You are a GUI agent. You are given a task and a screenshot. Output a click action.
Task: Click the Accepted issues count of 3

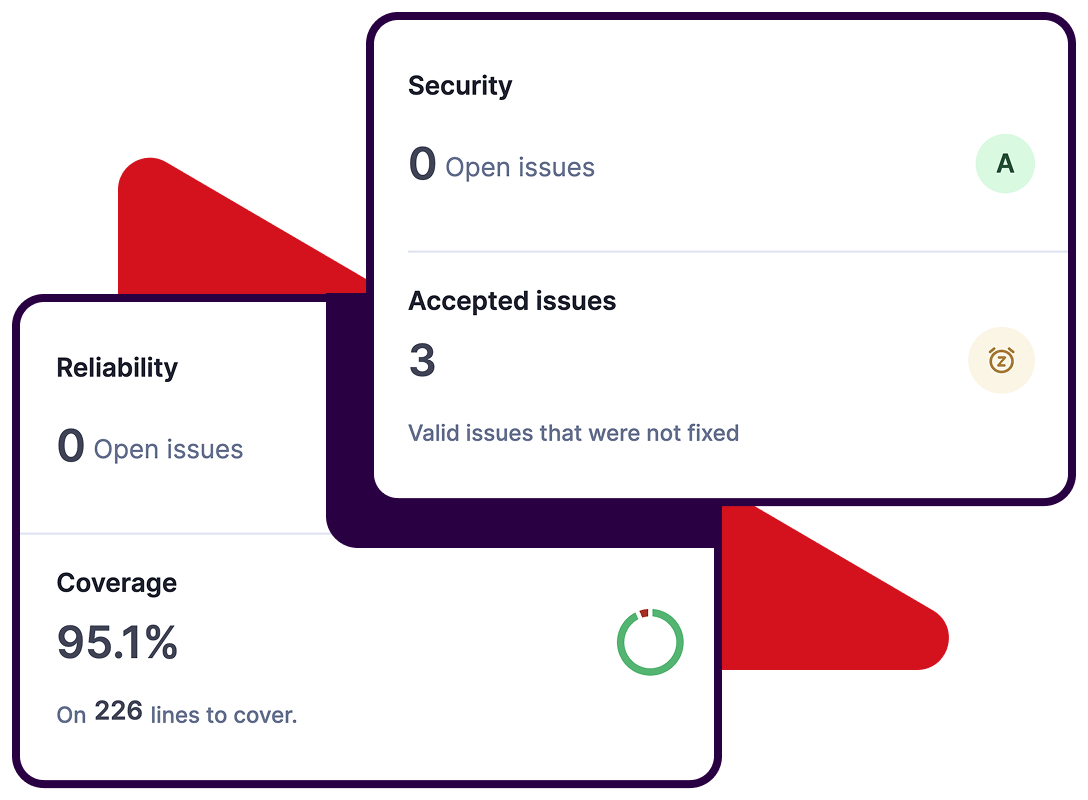click(422, 360)
